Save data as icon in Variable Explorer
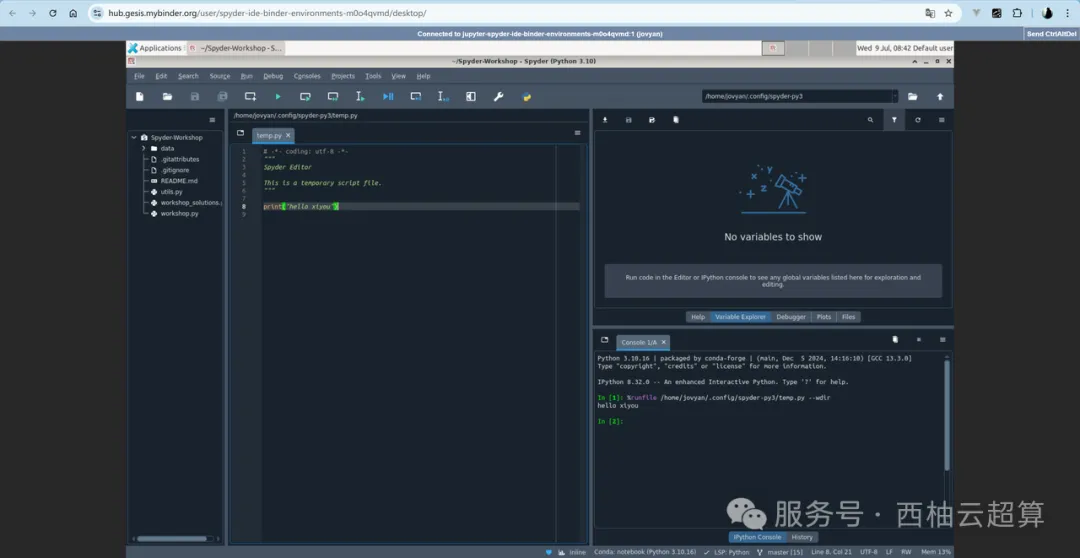 [652, 120]
